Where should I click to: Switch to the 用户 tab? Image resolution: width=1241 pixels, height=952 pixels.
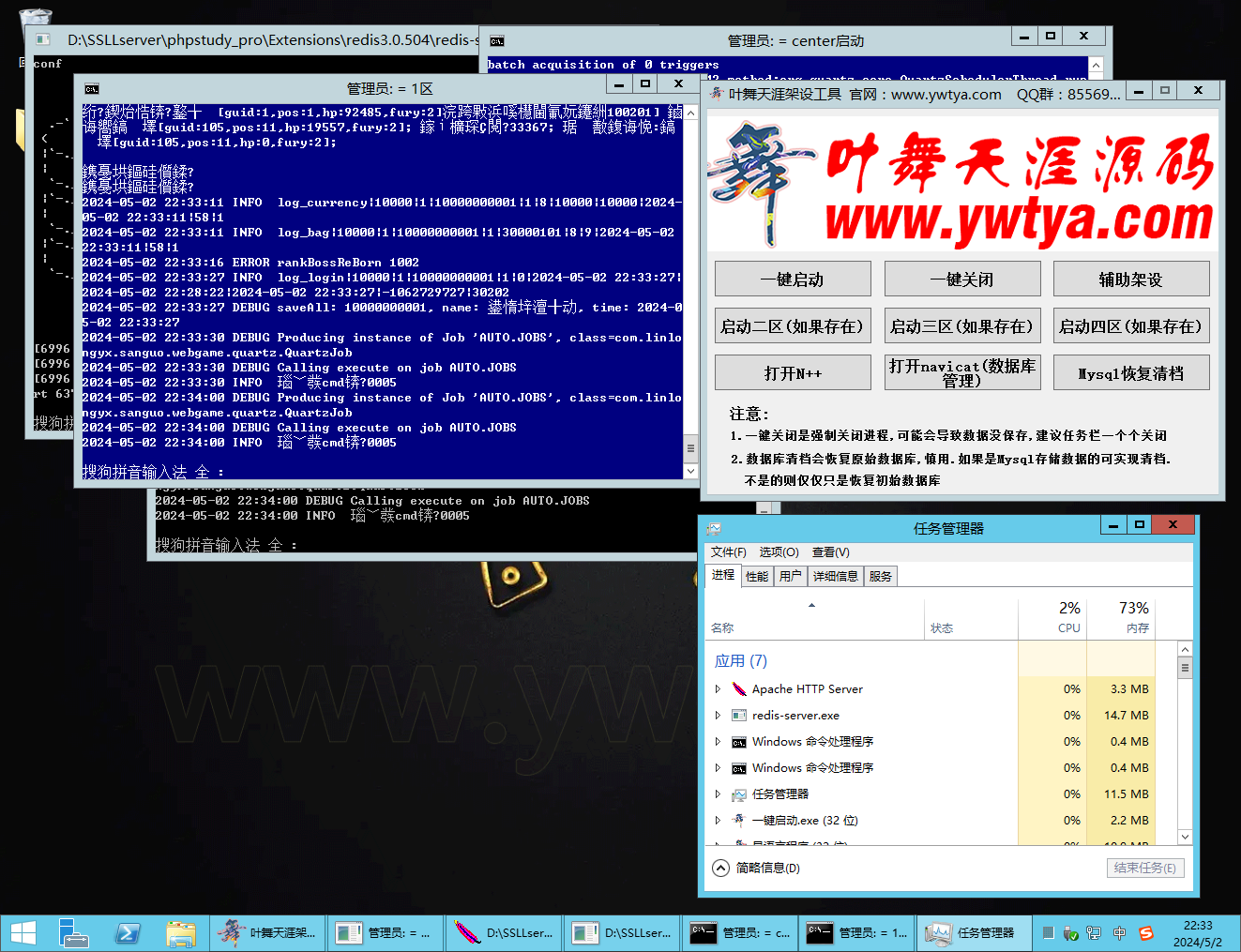tap(791, 576)
